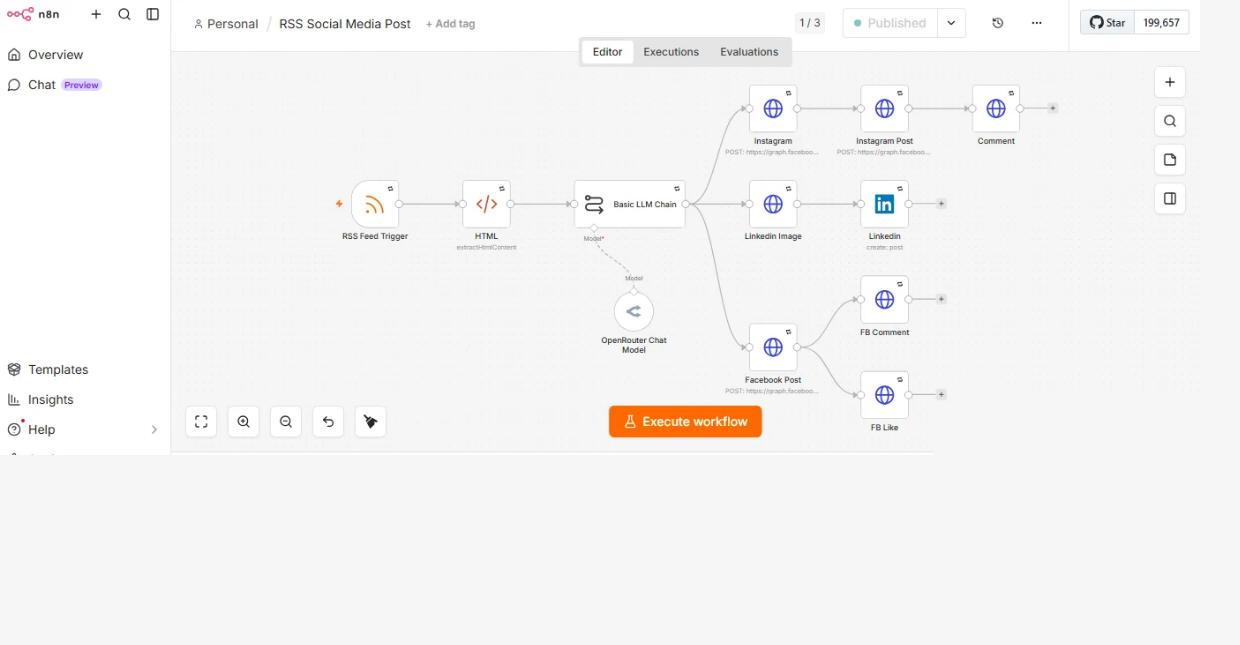Switch to the Evaluations tab
Viewport: 1240px width, 645px height.
pos(749,52)
